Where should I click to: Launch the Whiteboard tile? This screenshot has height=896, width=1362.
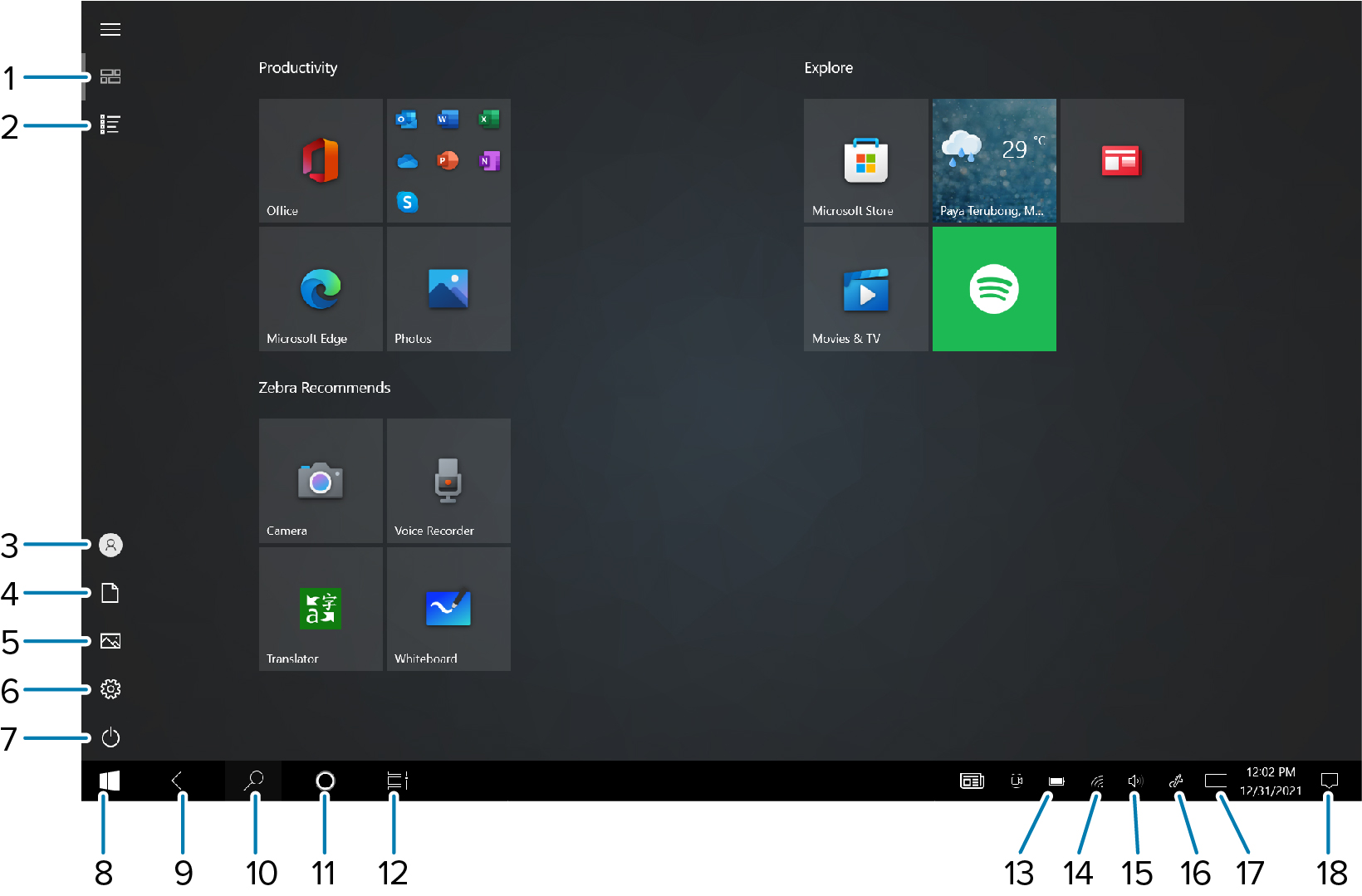pyautogui.click(x=448, y=609)
